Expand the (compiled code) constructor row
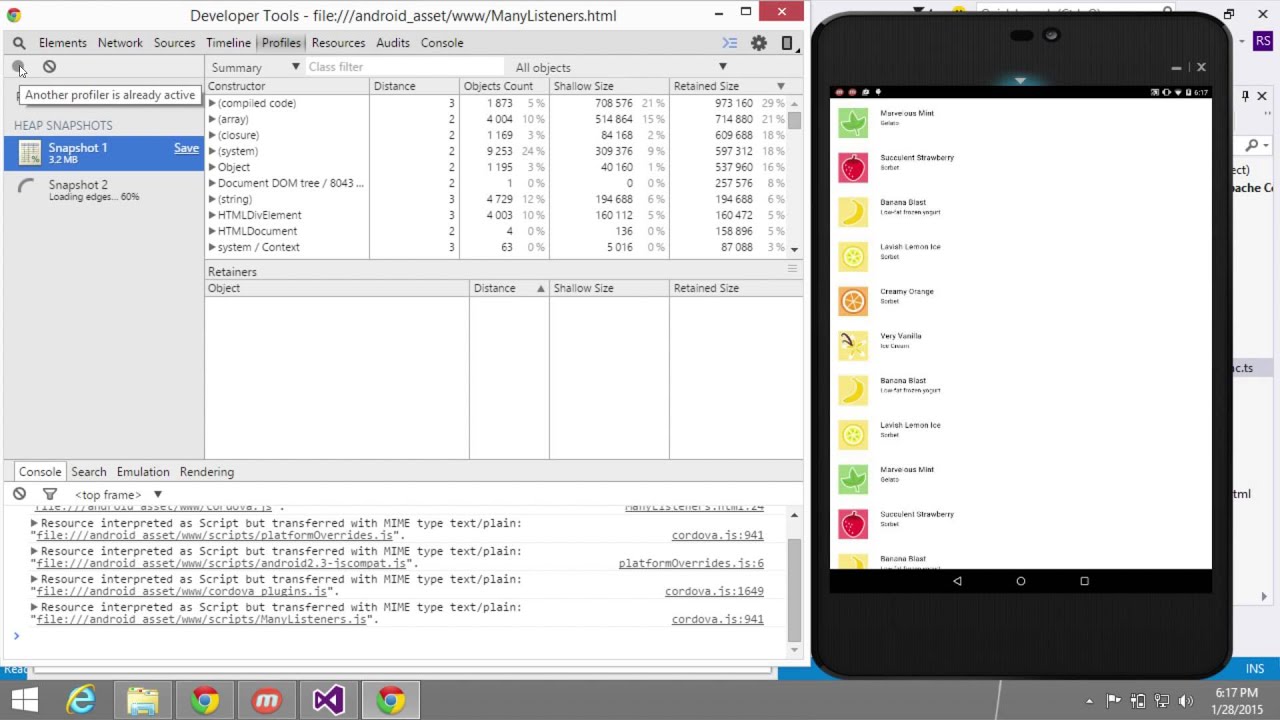 point(212,103)
